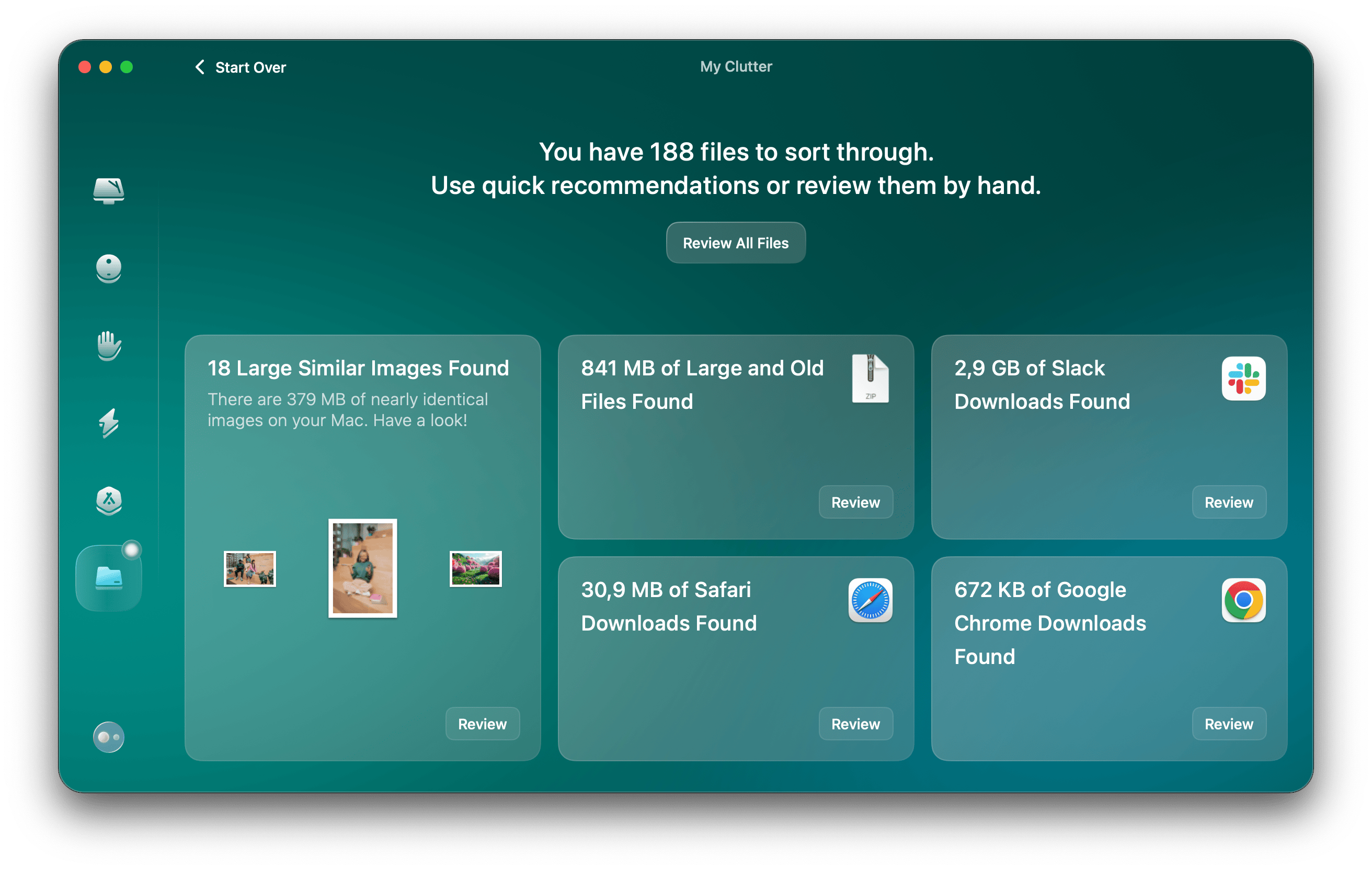Viewport: 1372px width, 870px height.
Task: Select the My Clutter folder icon
Action: (x=108, y=578)
